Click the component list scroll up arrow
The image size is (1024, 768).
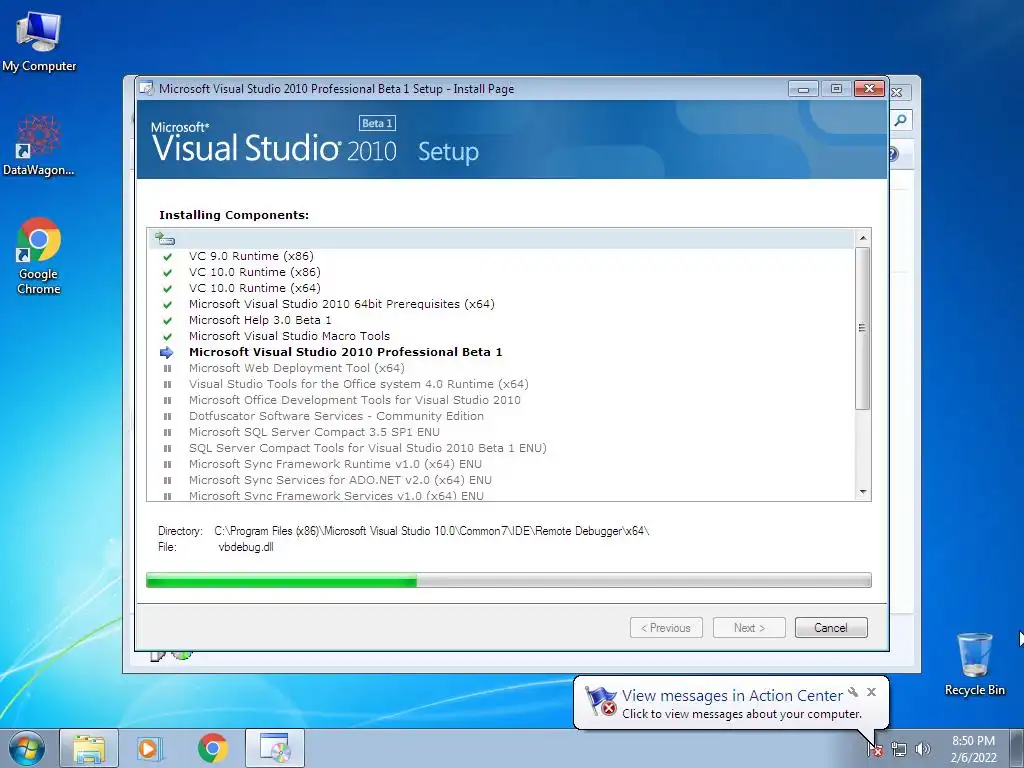[x=863, y=238]
